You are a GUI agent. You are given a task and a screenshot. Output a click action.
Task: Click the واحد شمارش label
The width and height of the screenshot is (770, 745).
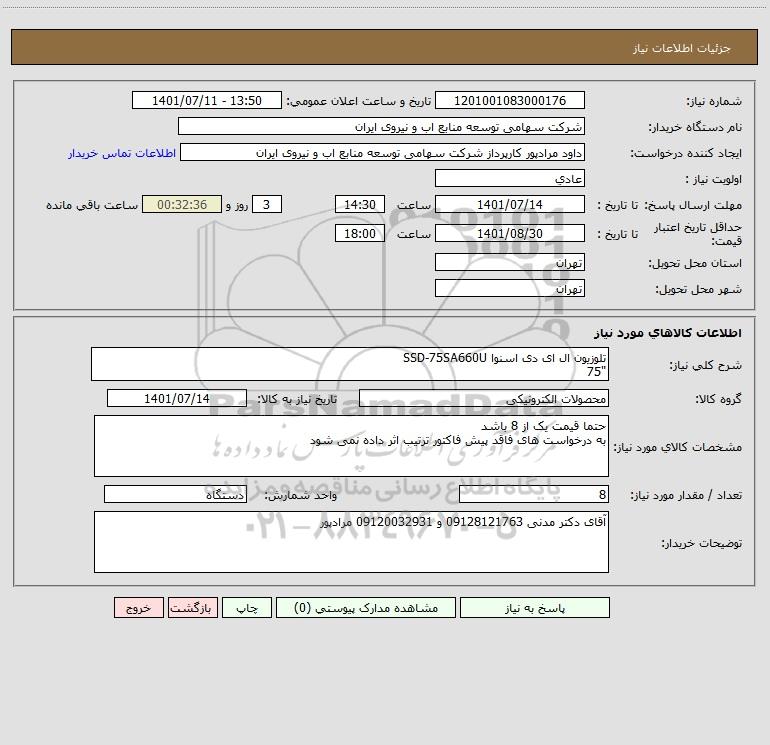tap(301, 496)
